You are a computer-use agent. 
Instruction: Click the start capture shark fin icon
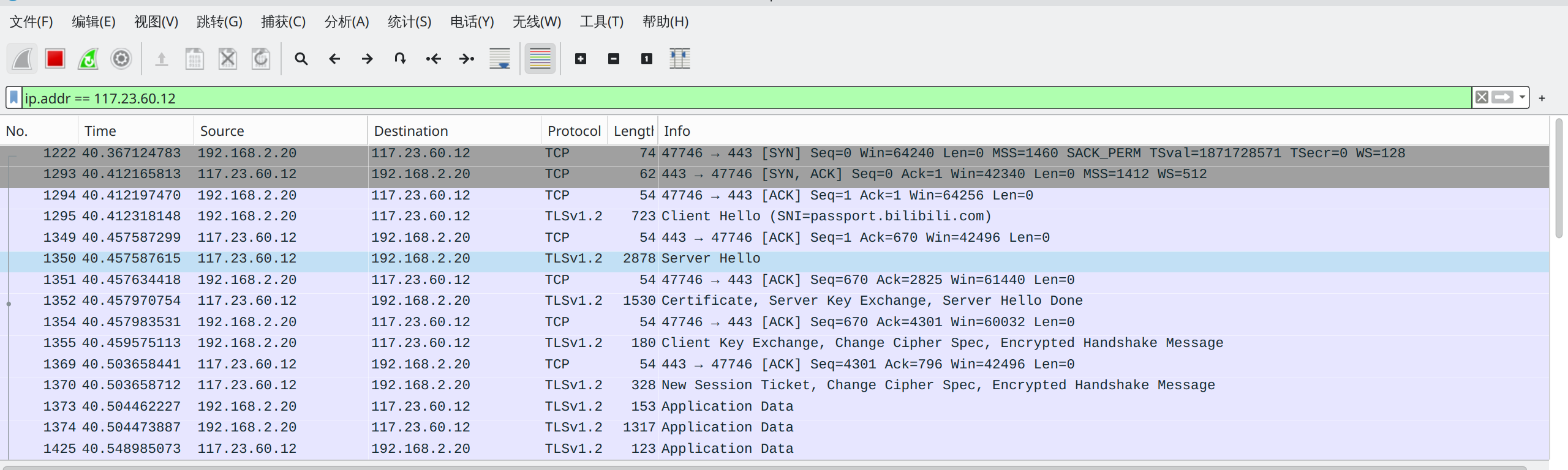pyautogui.click(x=23, y=59)
